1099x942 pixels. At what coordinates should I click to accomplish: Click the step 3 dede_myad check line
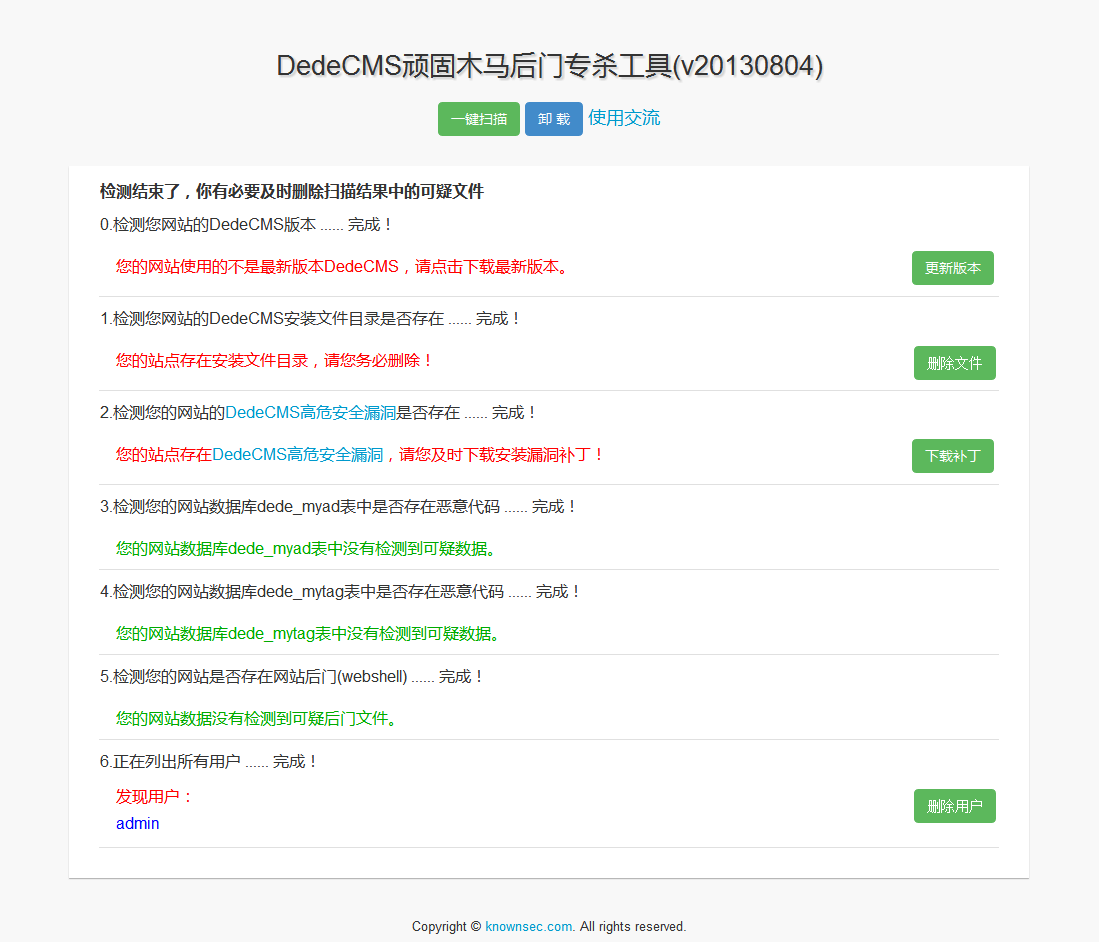click(338, 507)
